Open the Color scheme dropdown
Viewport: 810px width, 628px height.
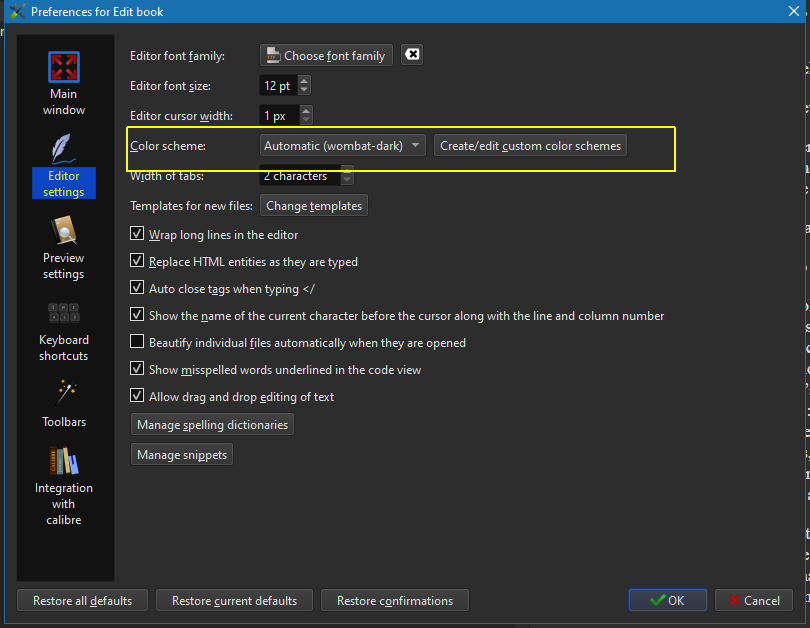342,146
